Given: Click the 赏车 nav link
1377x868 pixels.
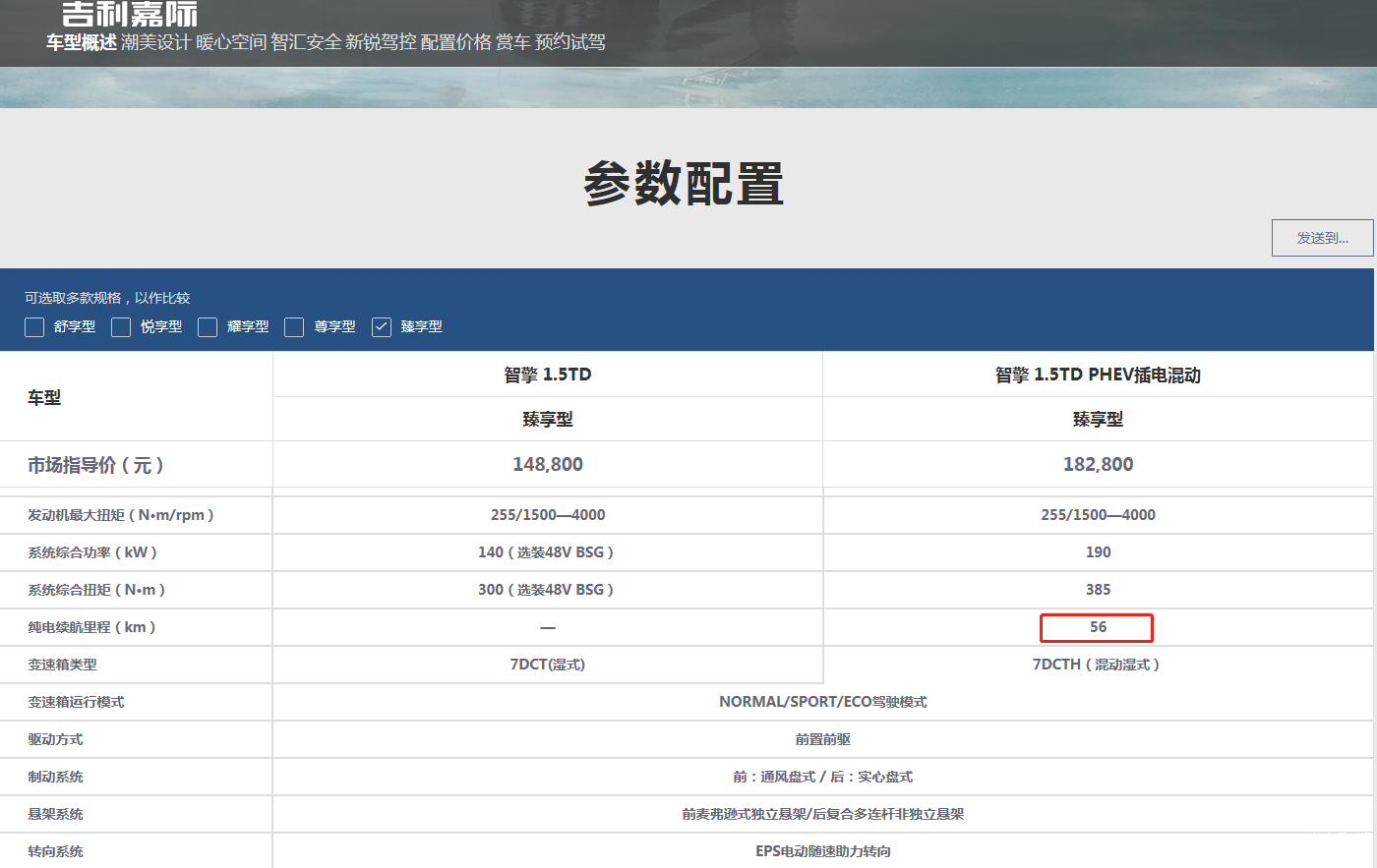Looking at the screenshot, I should point(512,42).
